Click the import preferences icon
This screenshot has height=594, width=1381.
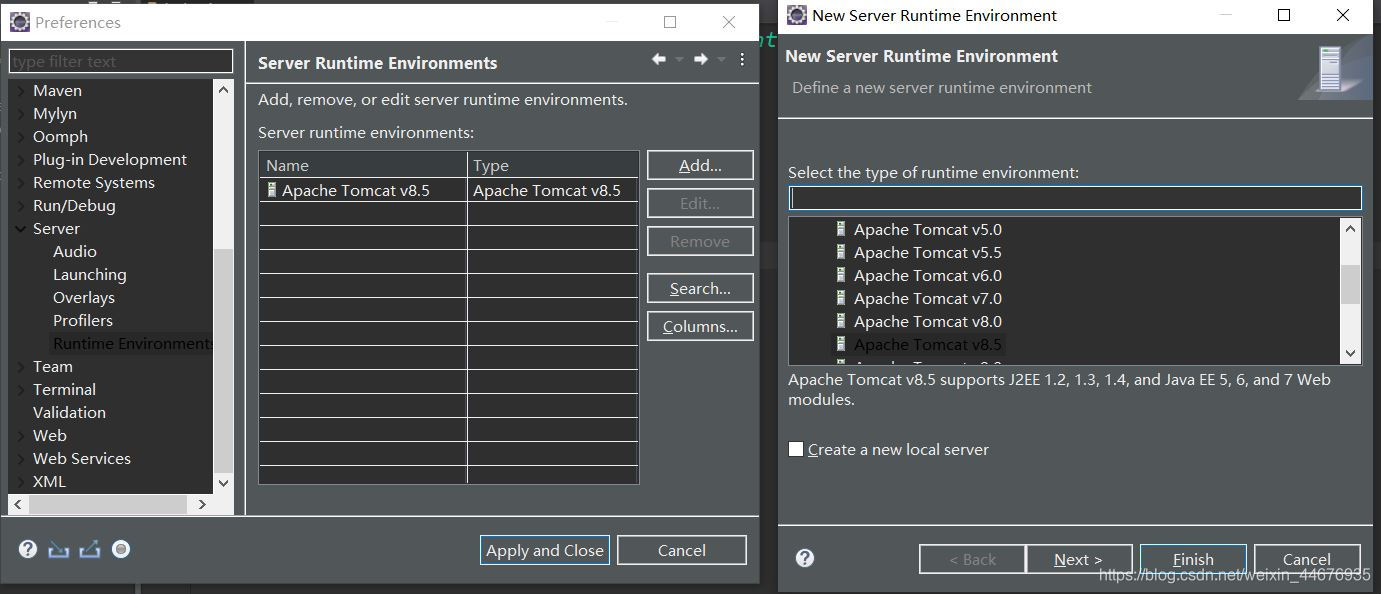click(x=58, y=549)
